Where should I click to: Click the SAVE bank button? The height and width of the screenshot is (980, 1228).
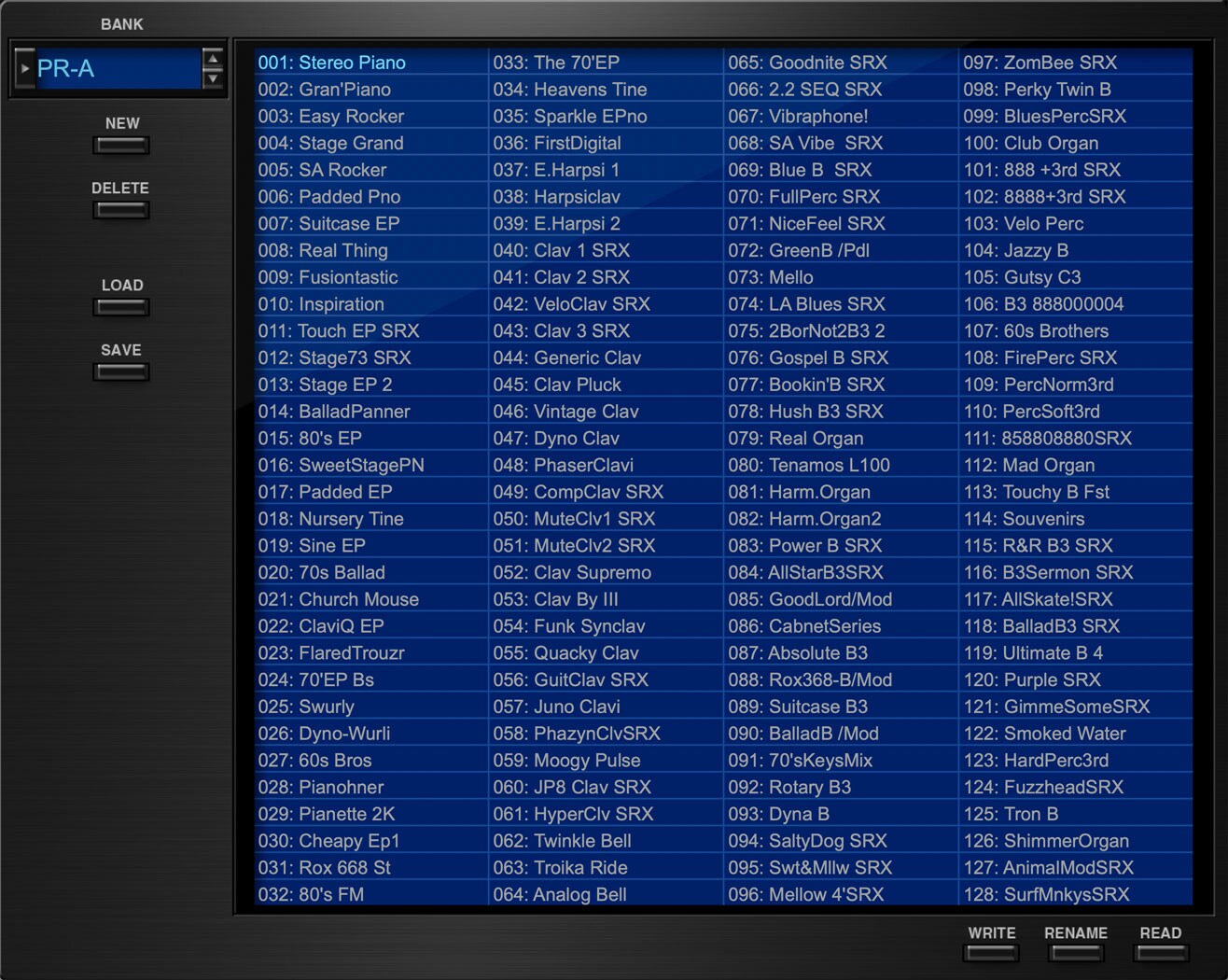[x=121, y=371]
